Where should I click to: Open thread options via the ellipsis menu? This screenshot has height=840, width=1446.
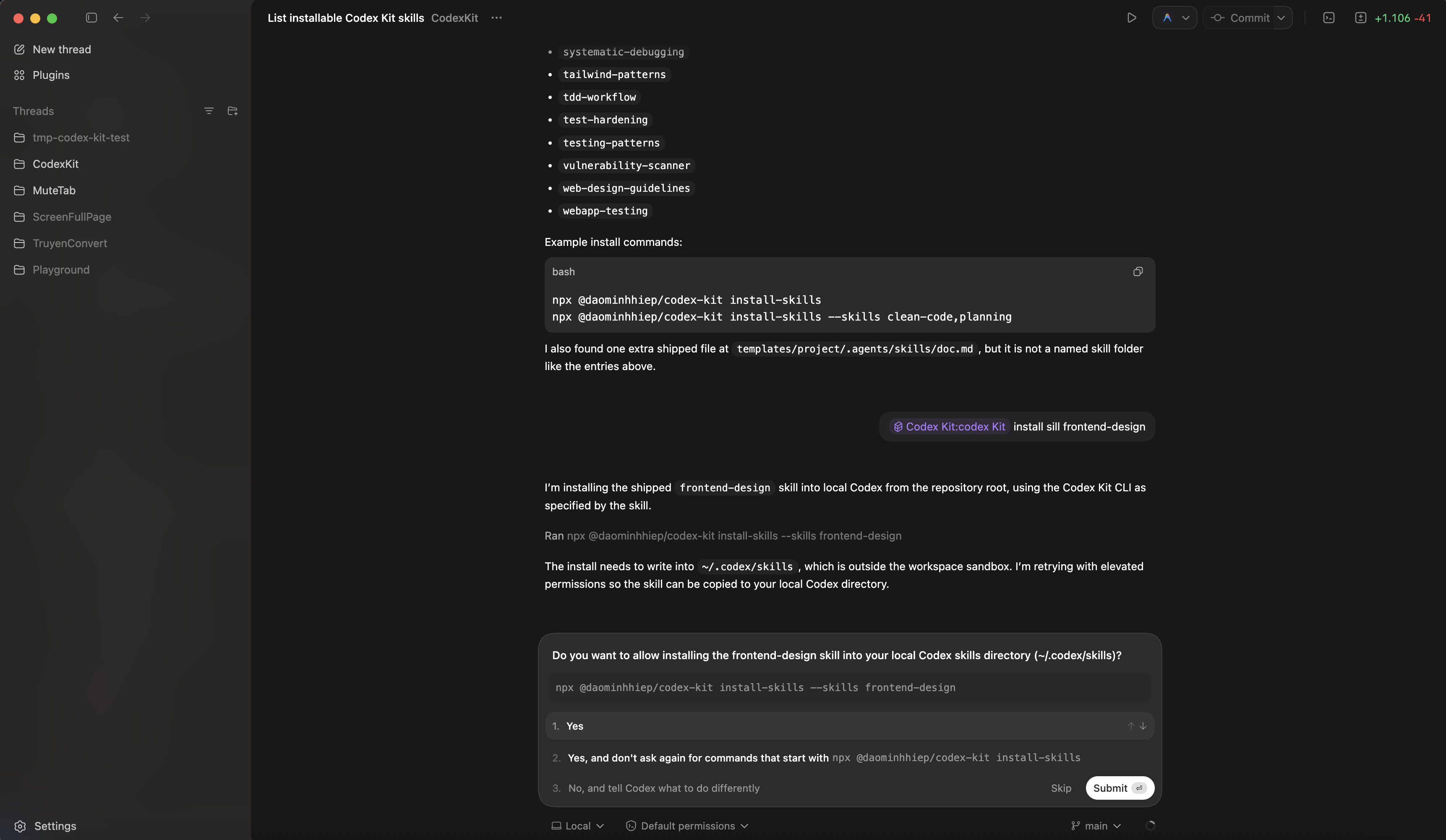click(x=496, y=18)
